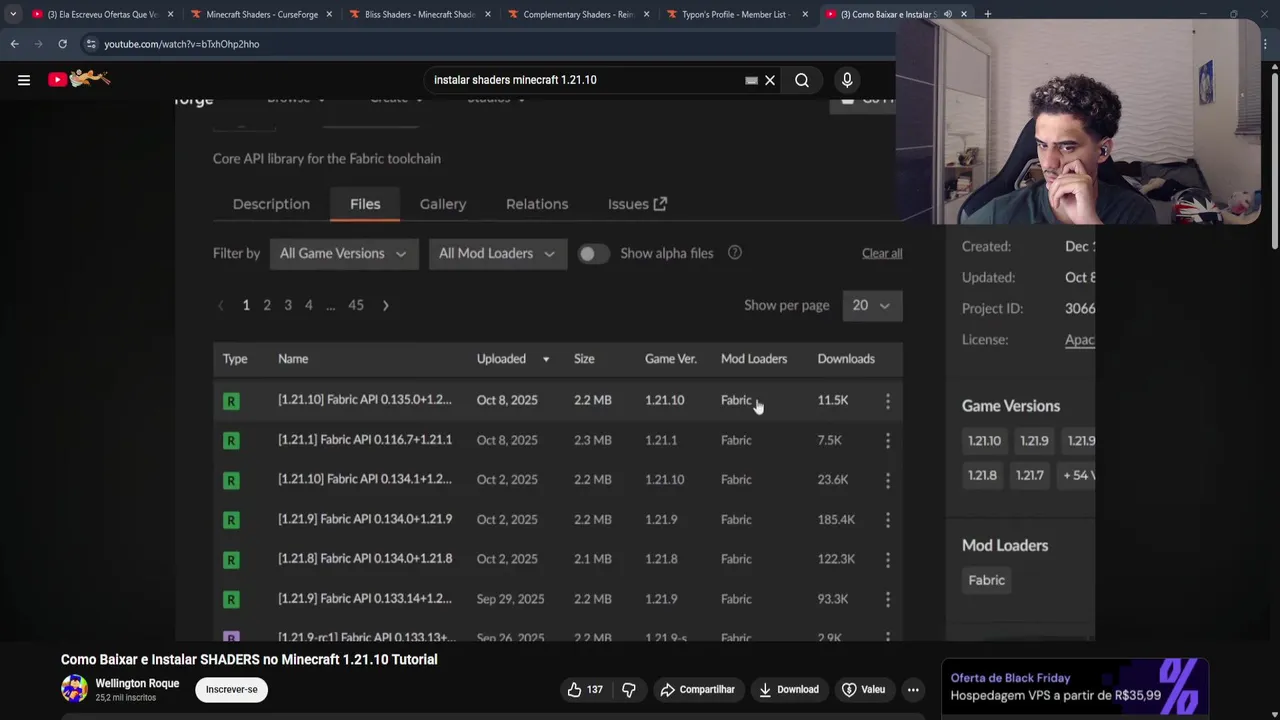Expand the All Mod Loaders filter
This screenshot has height=720, width=1280.
click(497, 253)
